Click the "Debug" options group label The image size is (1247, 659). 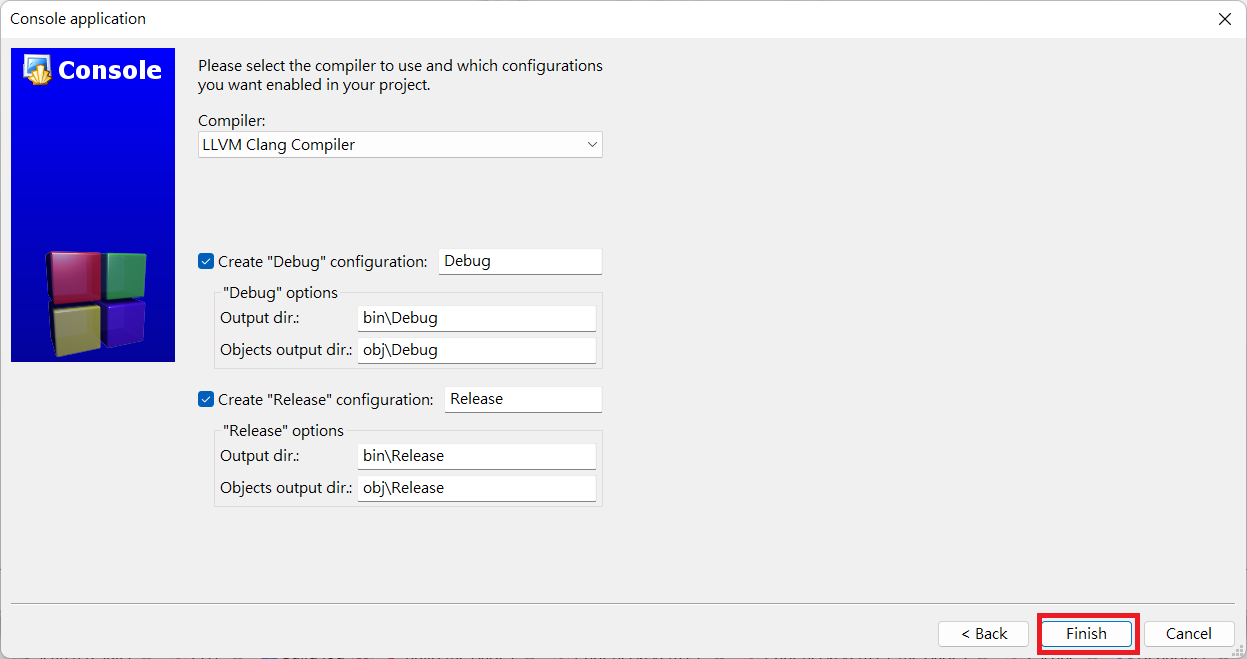[x=281, y=293]
